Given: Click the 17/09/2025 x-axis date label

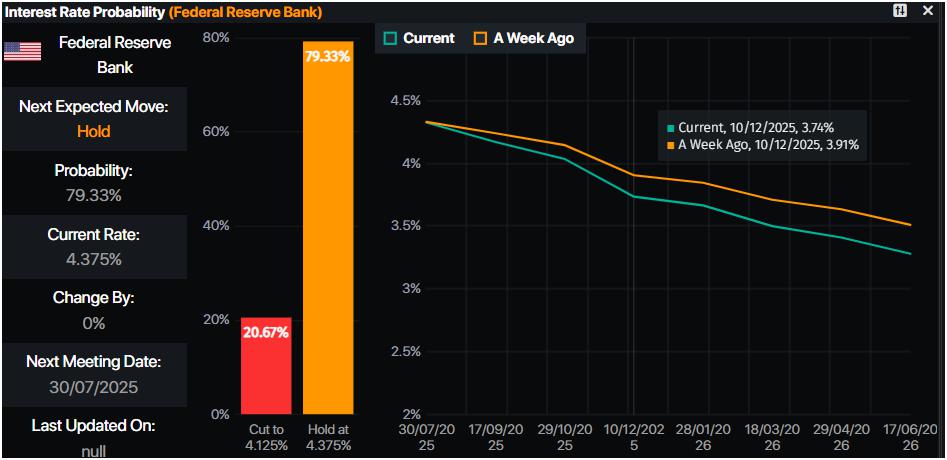Looking at the screenshot, I should point(495,436).
